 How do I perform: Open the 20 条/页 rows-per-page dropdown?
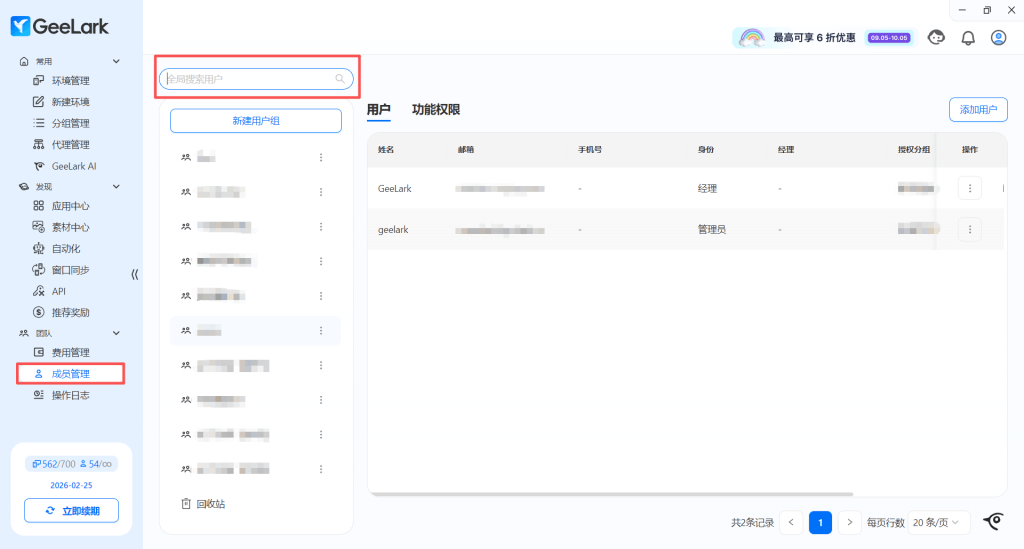(x=940, y=522)
